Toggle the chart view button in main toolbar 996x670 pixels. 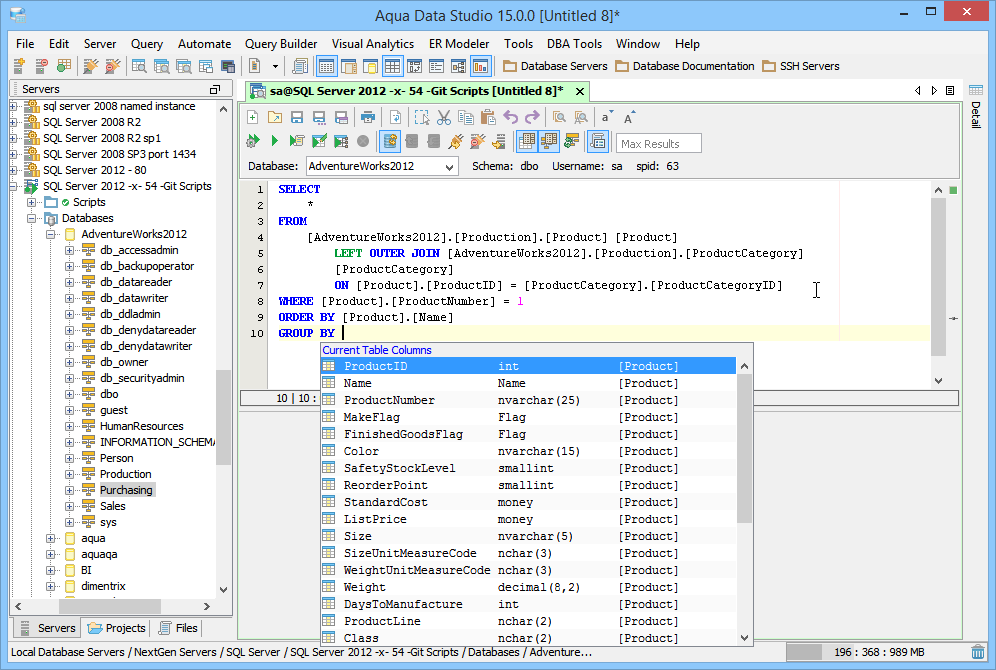tap(481, 66)
